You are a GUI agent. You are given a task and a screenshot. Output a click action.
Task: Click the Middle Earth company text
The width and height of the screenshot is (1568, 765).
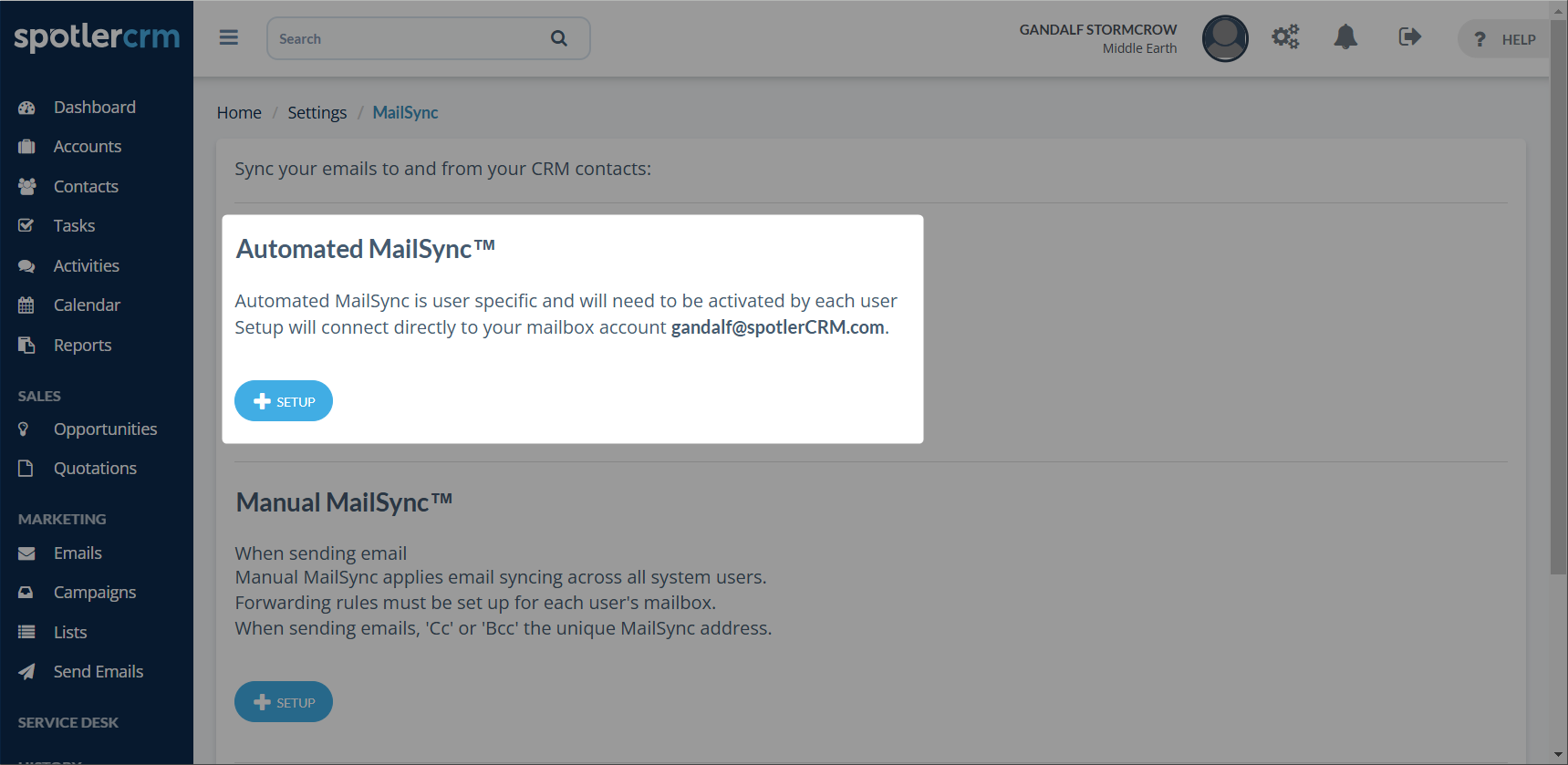point(1139,48)
